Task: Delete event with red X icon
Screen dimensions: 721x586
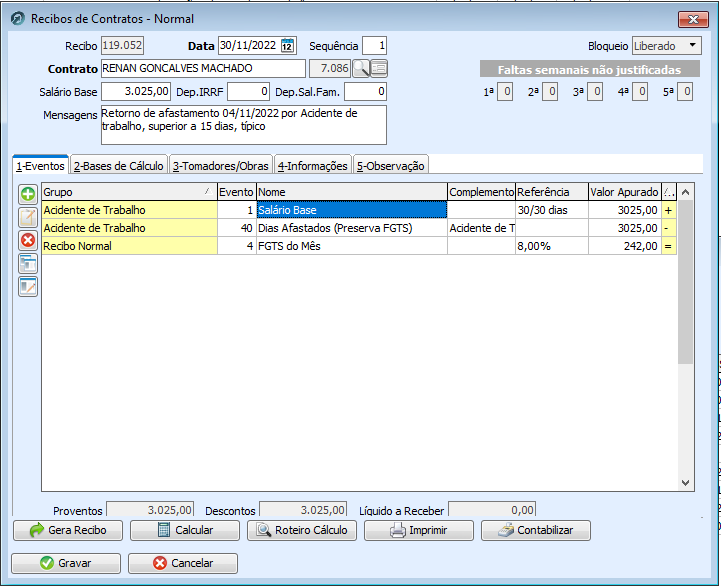Action: 28,240
